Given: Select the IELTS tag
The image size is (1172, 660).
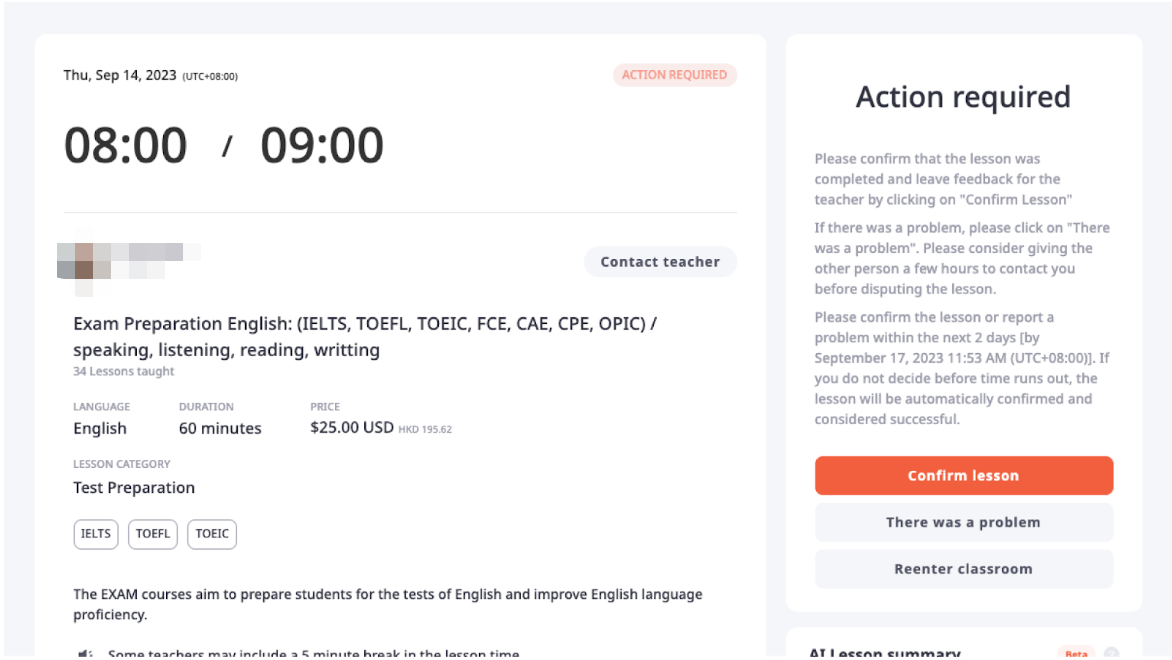Looking at the screenshot, I should click(x=96, y=534).
